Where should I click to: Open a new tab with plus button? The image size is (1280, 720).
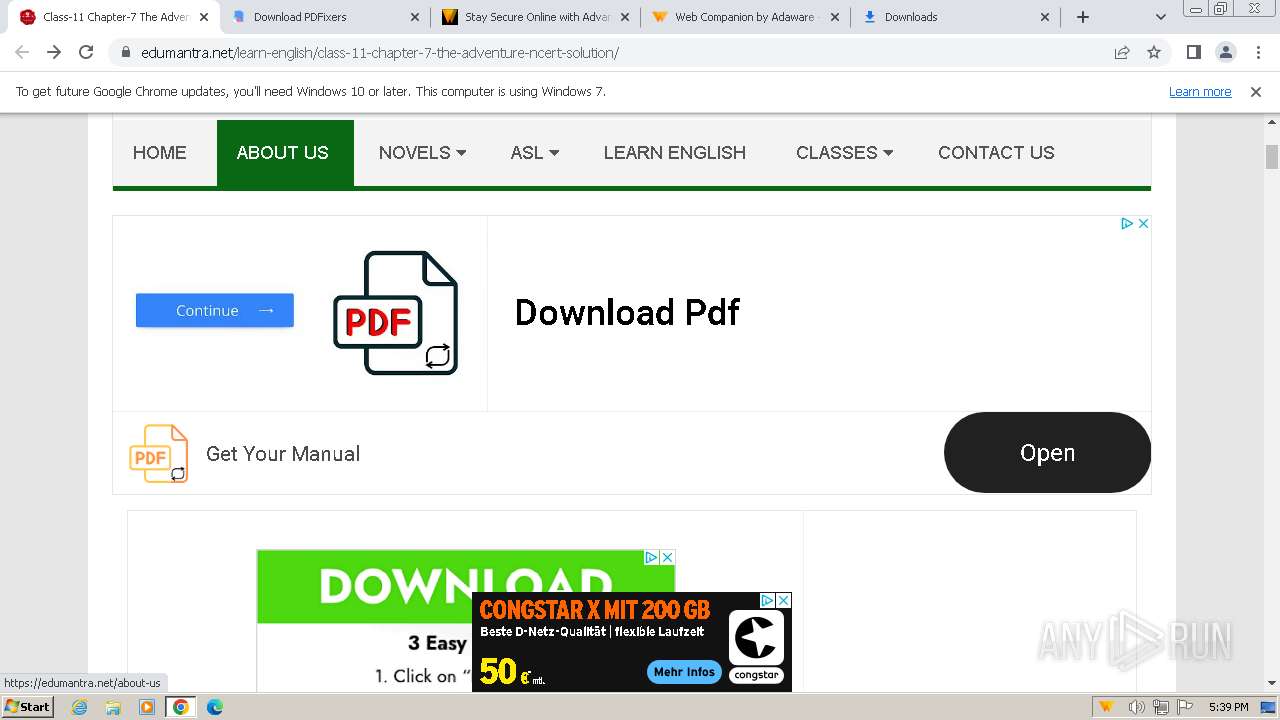point(1083,17)
